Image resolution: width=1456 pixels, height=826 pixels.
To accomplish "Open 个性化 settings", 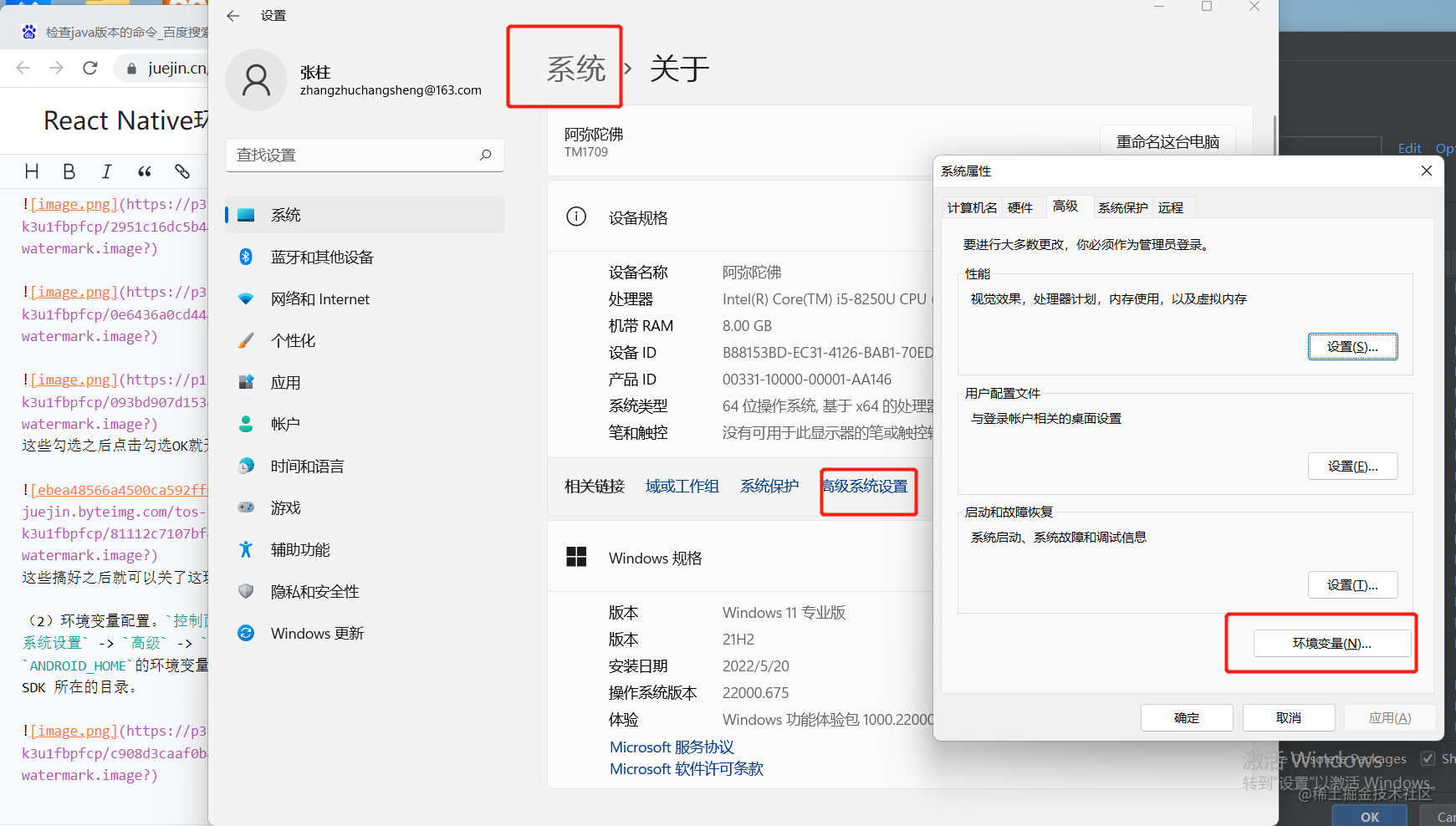I will pos(294,340).
